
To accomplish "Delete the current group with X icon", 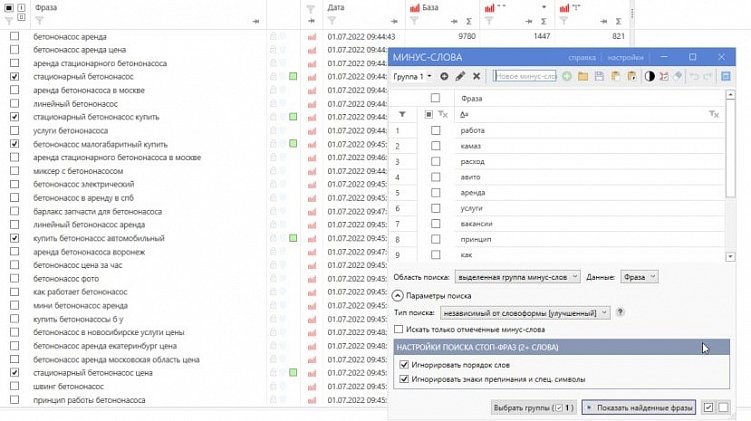I will point(476,76).
